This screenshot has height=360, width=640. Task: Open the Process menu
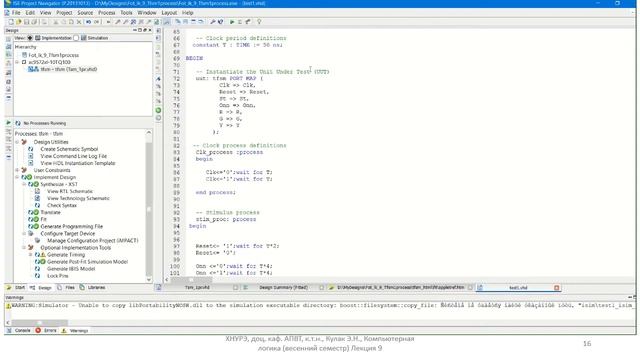pos(107,13)
